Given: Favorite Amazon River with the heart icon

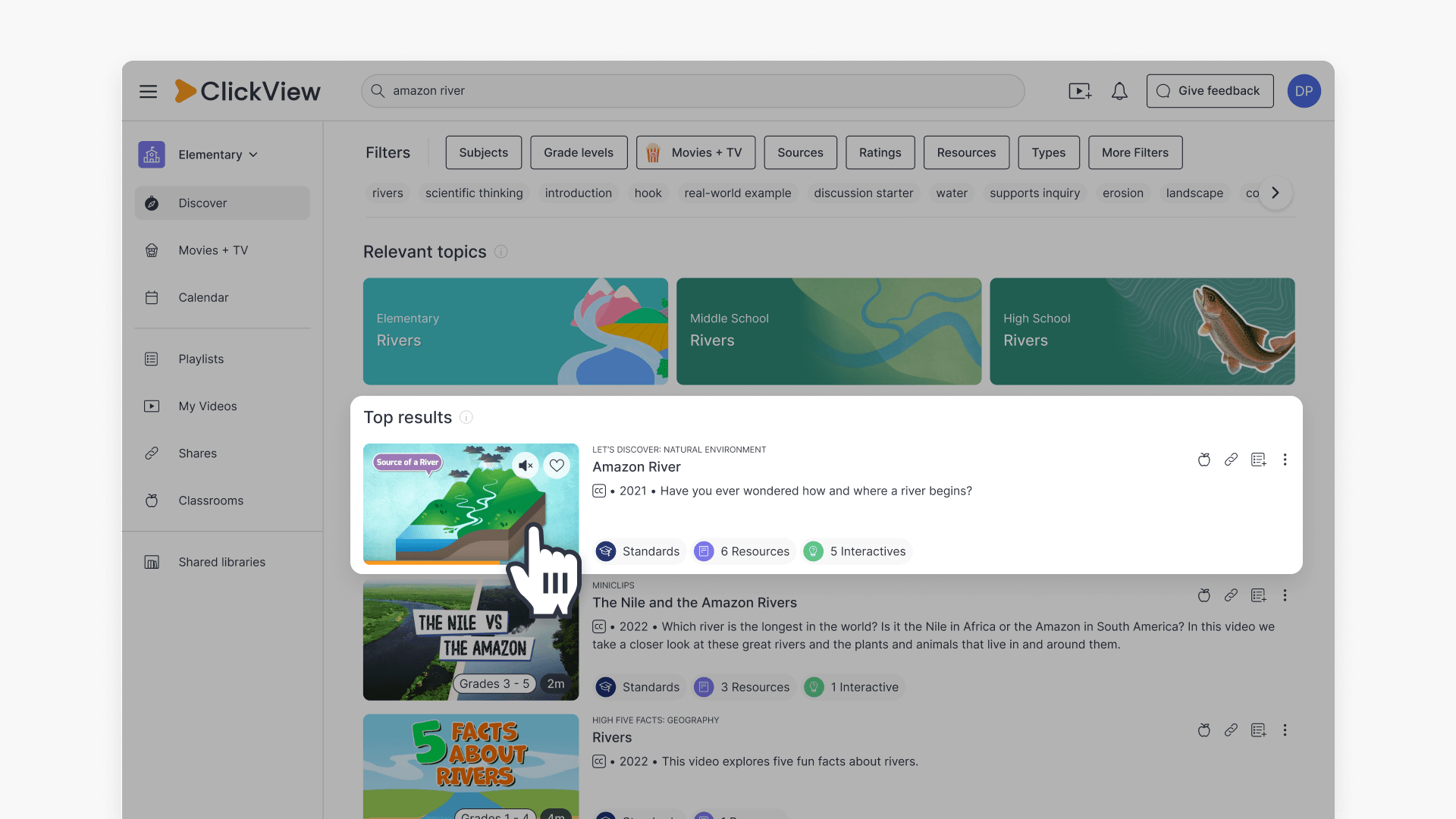Looking at the screenshot, I should [557, 465].
